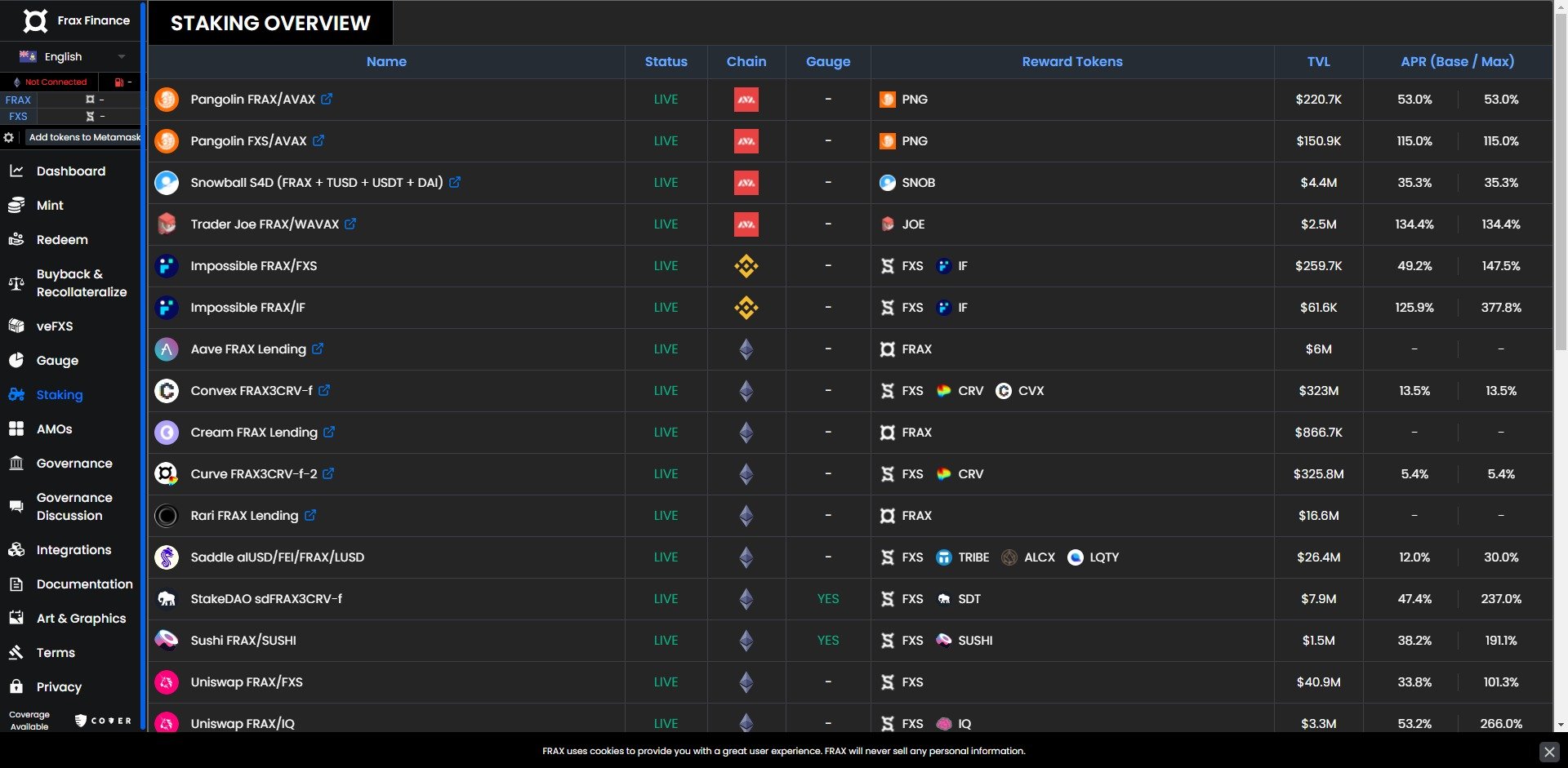
Task: Click YES gauge value for StakeDAO row
Action: coord(828,598)
